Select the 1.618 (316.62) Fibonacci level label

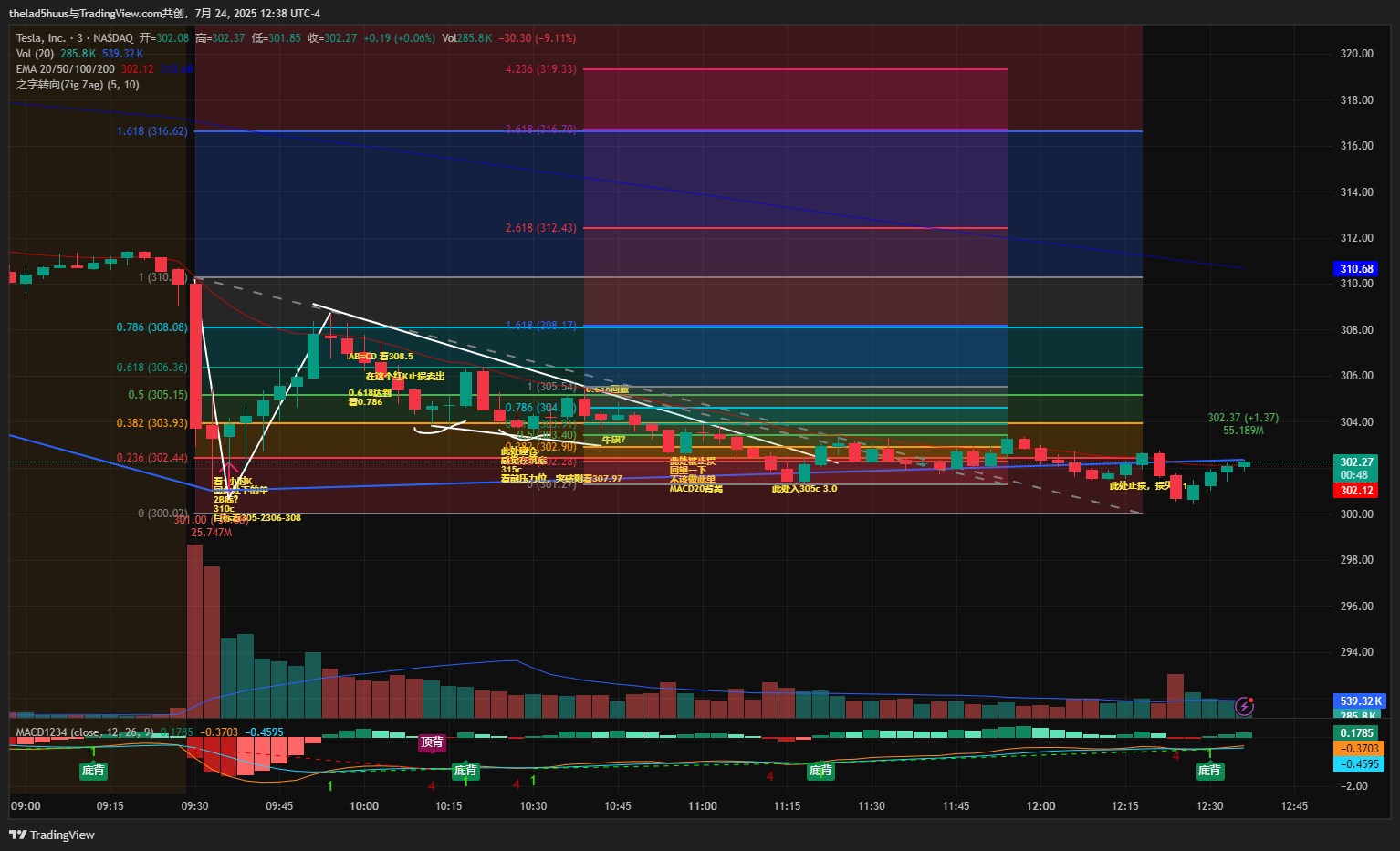152,131
